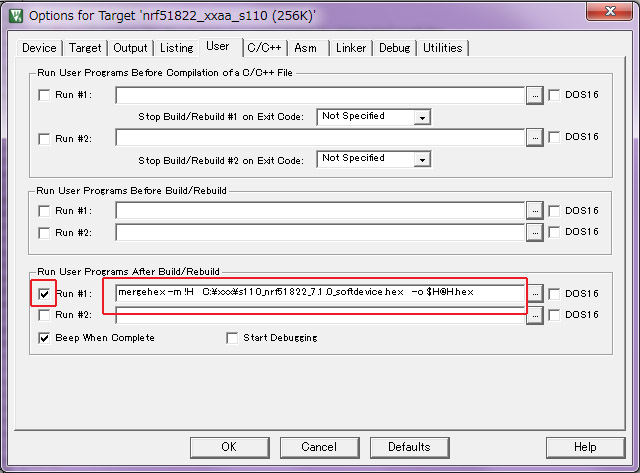
Task: Browse for after-build Run #2 program file
Action: (x=535, y=315)
